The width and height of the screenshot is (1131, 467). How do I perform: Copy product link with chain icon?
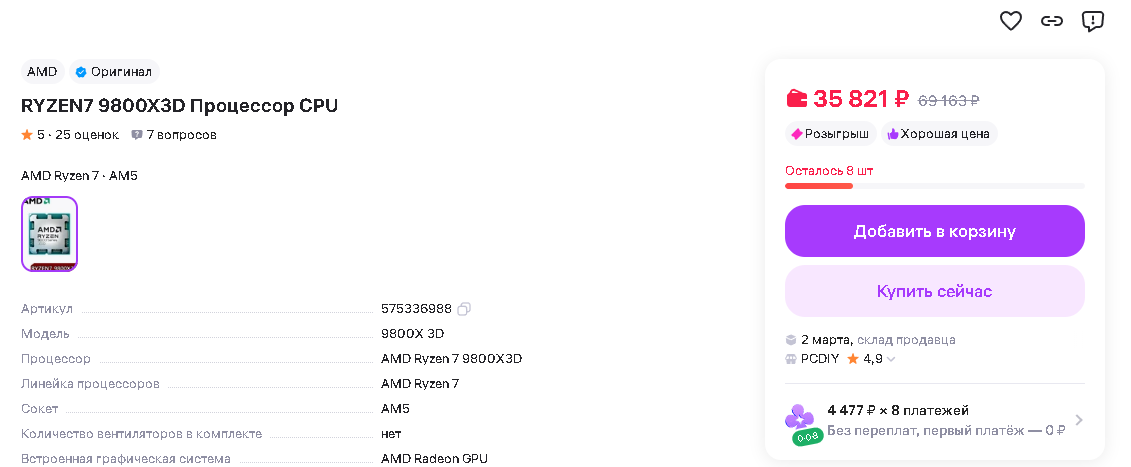[x=1052, y=21]
